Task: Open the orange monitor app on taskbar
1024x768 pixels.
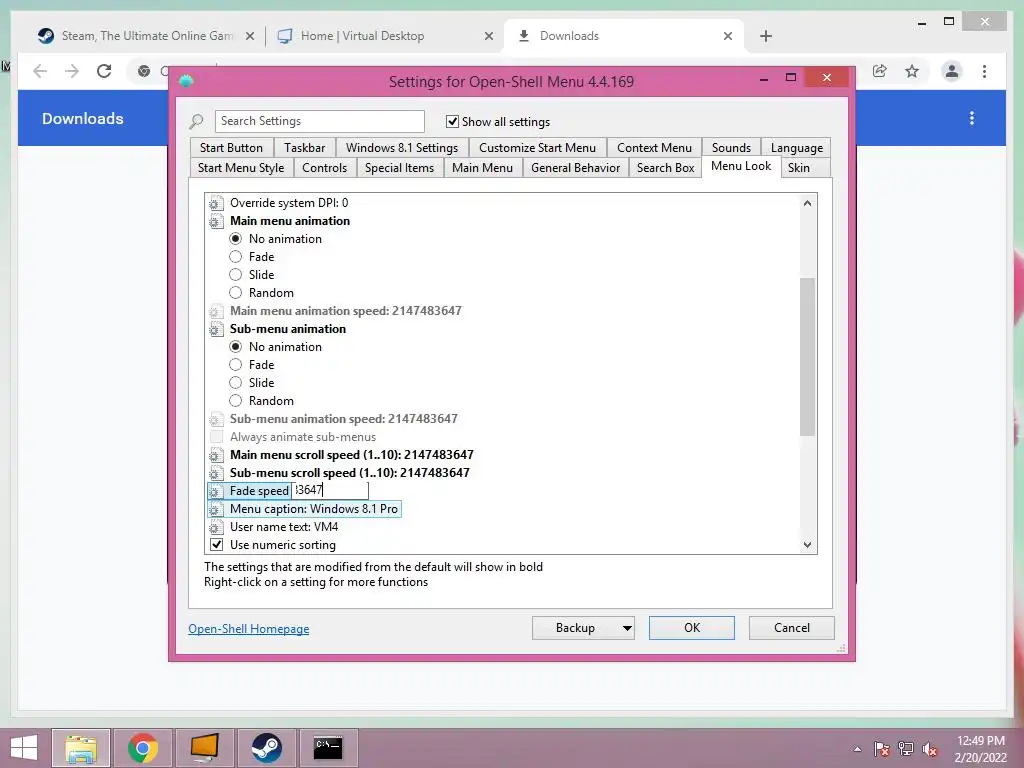Action: pyautogui.click(x=204, y=748)
